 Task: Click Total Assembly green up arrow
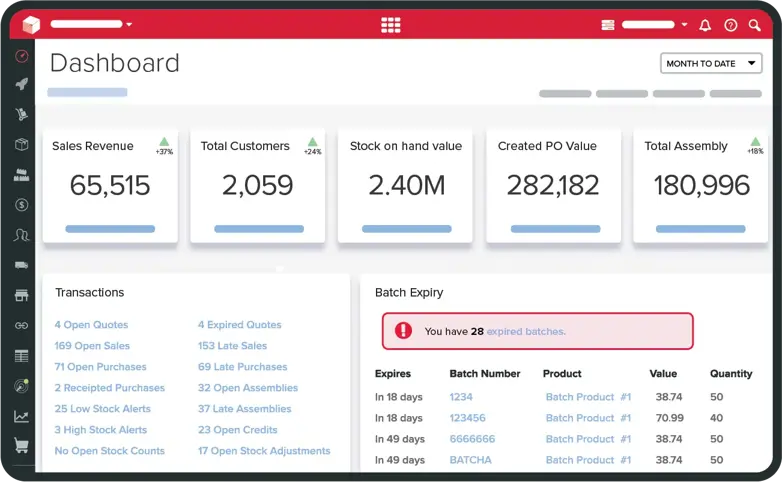(756, 142)
